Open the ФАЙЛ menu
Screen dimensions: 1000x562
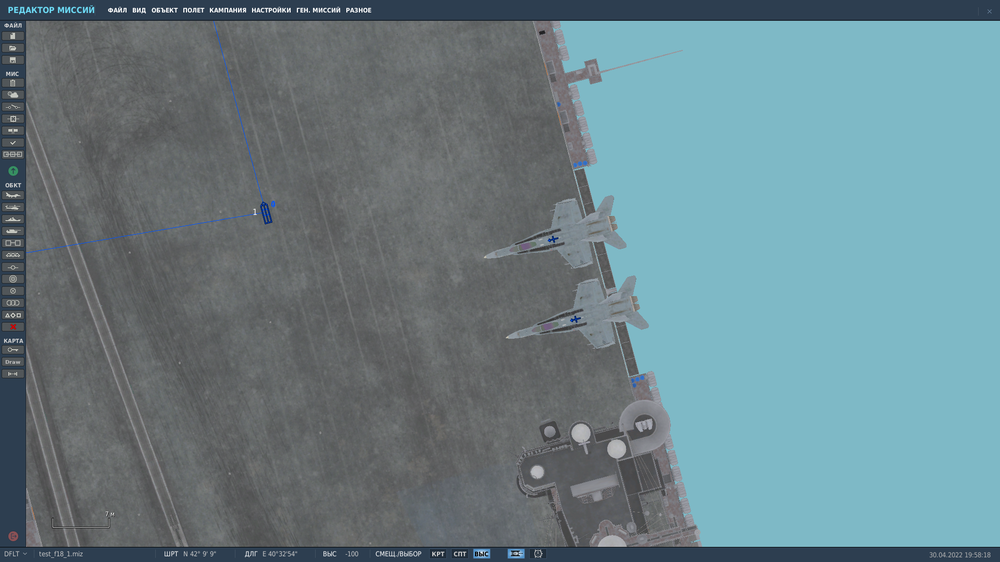[x=117, y=10]
